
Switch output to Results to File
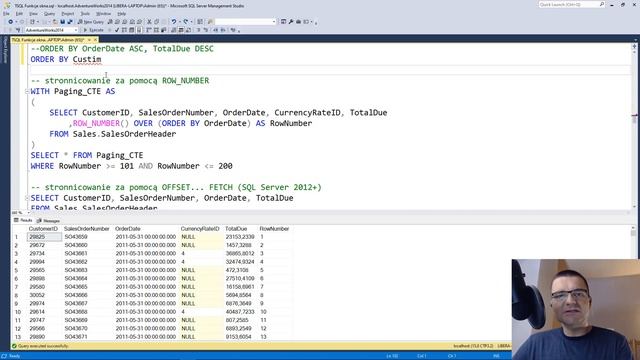188,30
